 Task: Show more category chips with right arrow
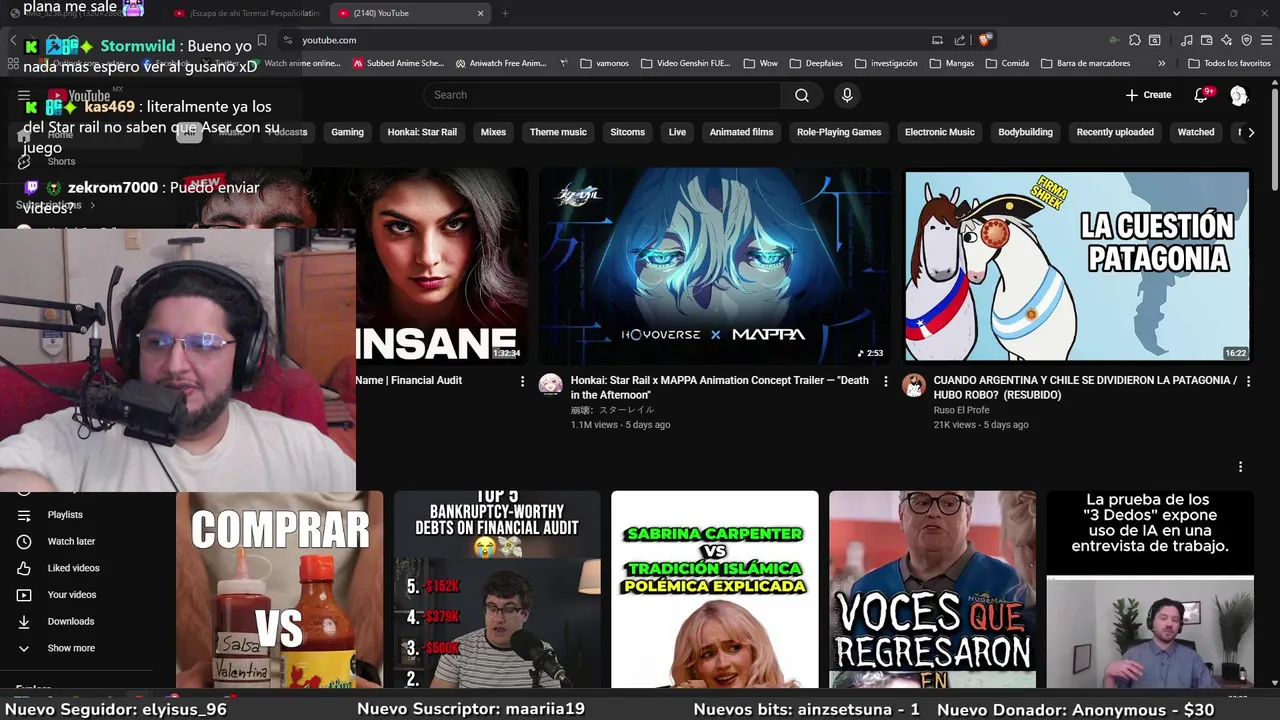click(x=1251, y=132)
